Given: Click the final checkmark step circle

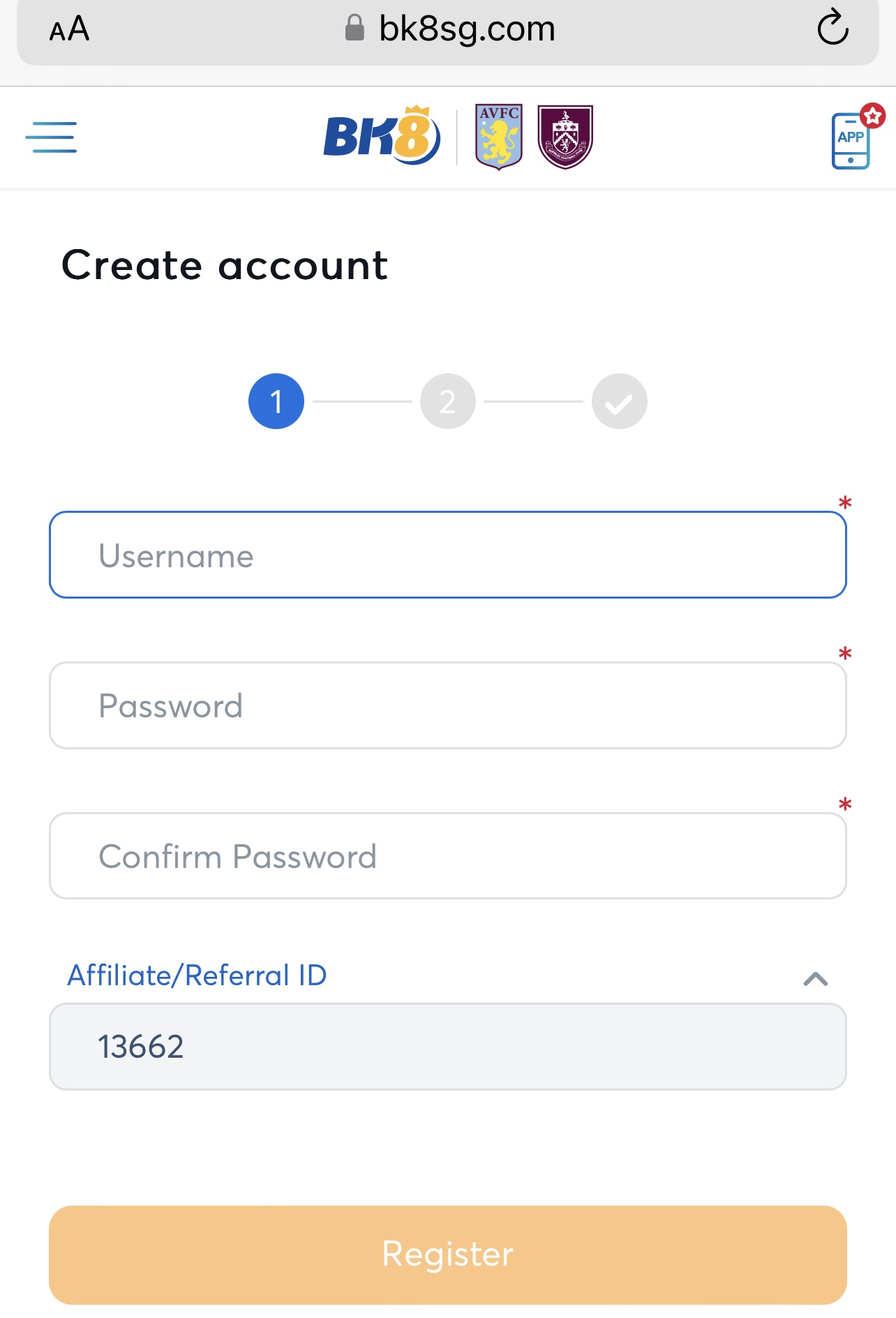Looking at the screenshot, I should pos(619,401).
